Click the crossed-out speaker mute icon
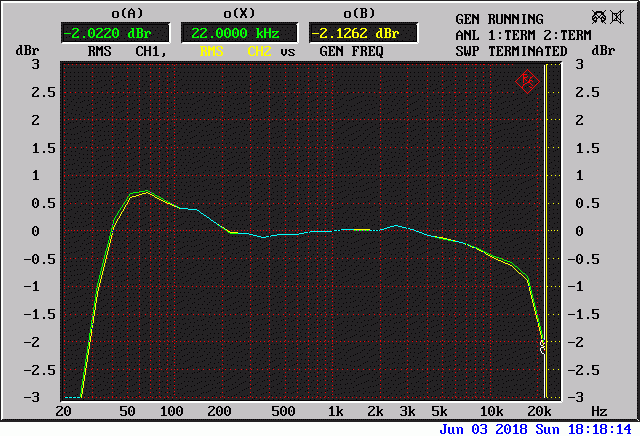 click(618, 17)
